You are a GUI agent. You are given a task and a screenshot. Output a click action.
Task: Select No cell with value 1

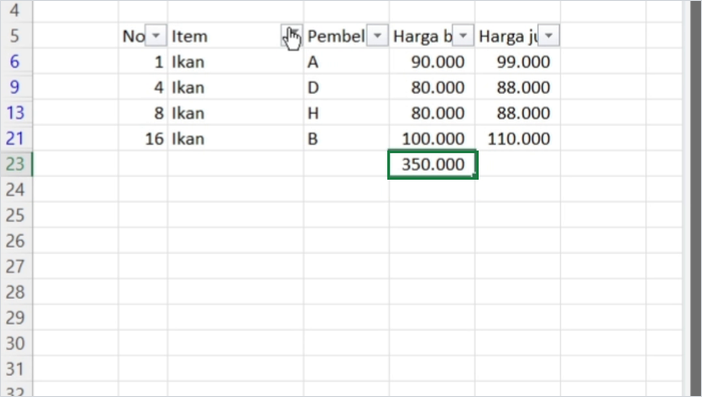pos(143,62)
